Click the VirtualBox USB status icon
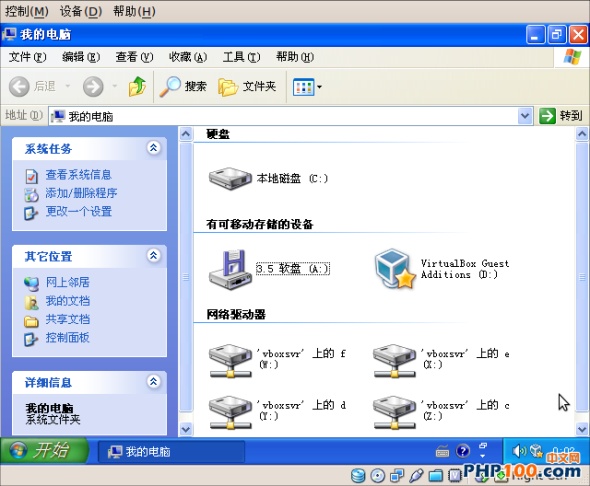The image size is (590, 486). 416,475
